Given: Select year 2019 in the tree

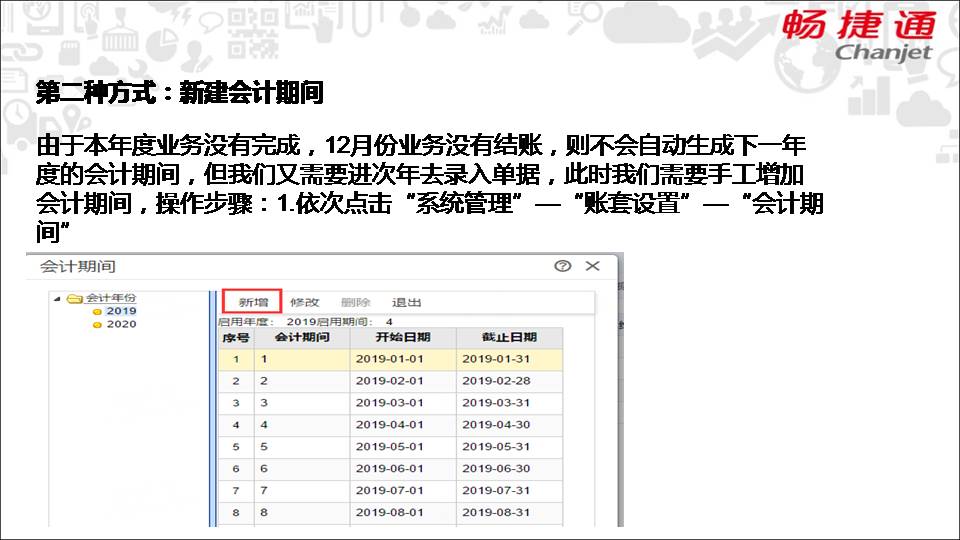Looking at the screenshot, I should (121, 311).
